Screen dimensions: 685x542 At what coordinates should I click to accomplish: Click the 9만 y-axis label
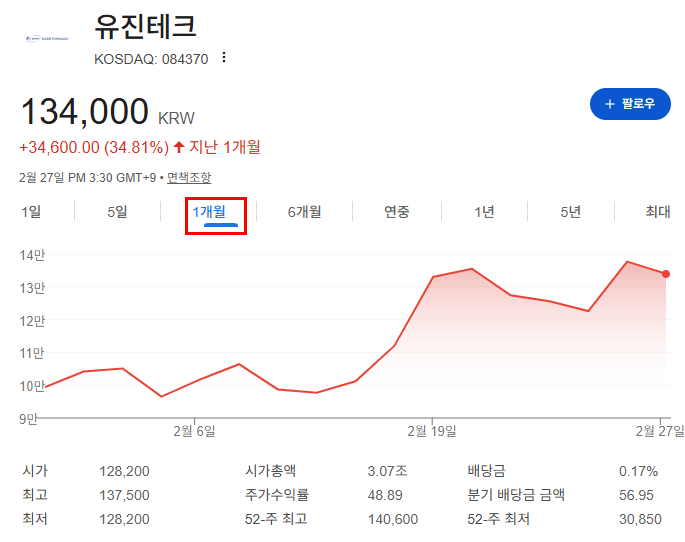coord(28,419)
